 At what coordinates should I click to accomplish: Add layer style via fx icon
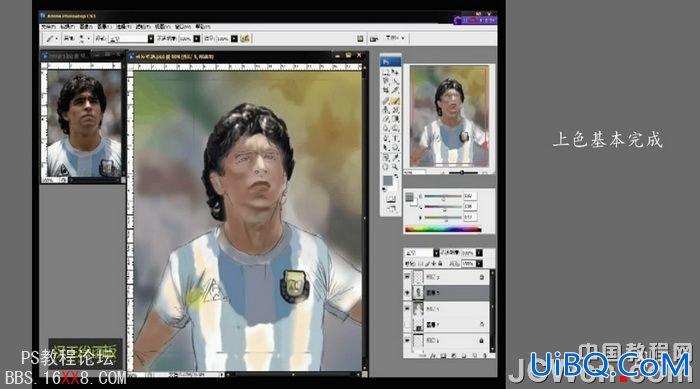[433, 356]
